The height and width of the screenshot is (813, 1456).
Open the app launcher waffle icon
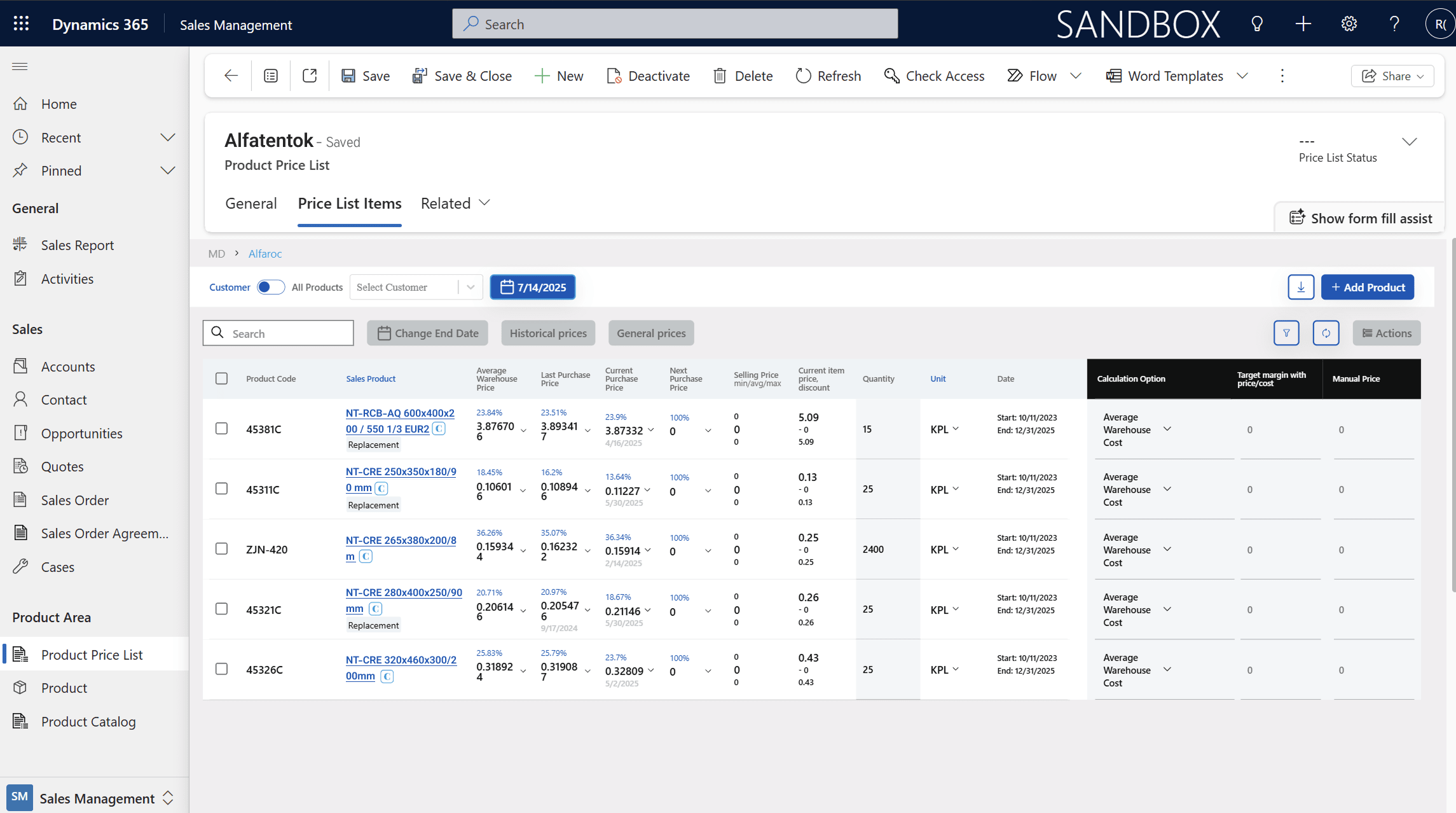(21, 24)
